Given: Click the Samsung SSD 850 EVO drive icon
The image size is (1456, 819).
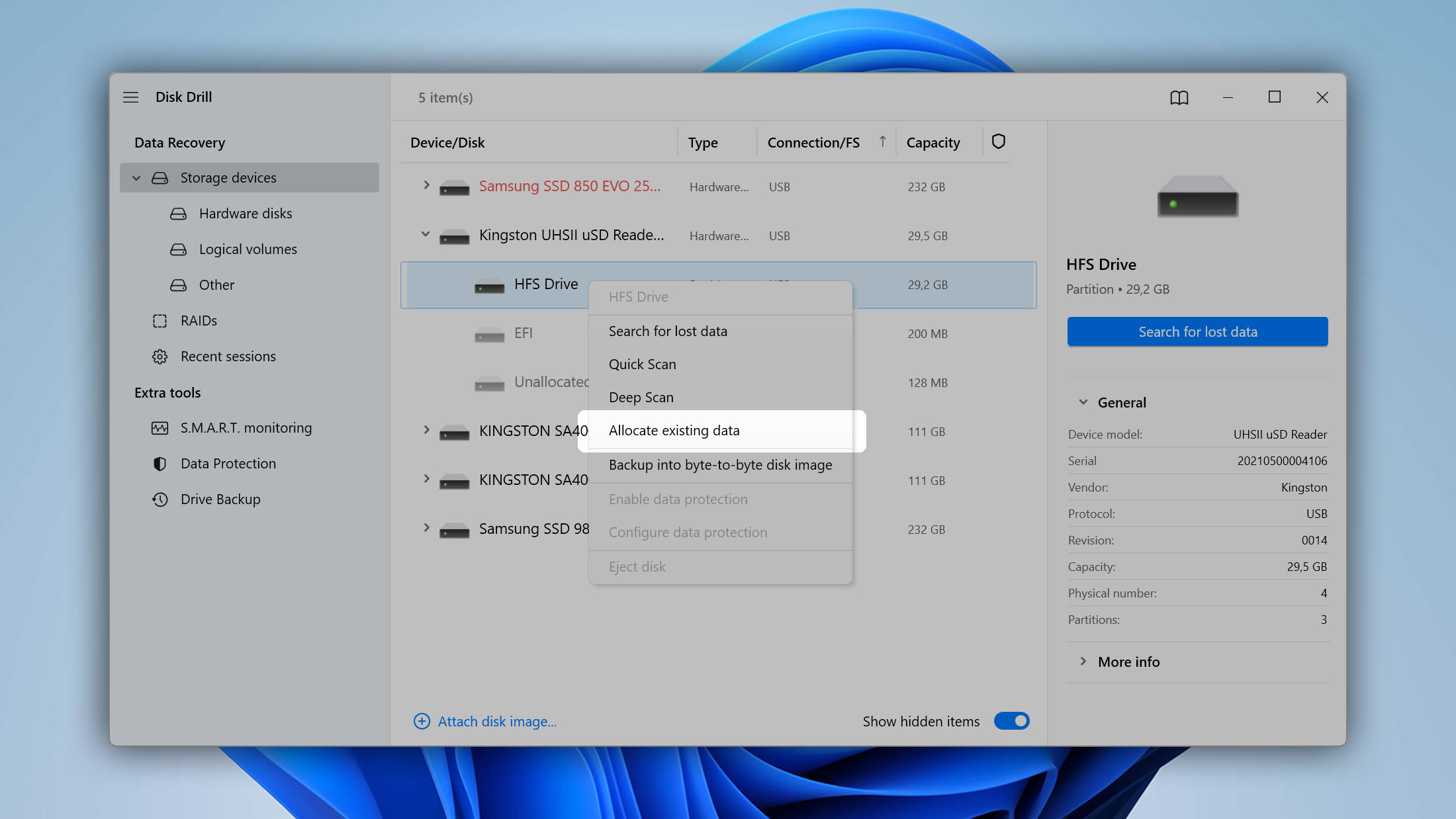Looking at the screenshot, I should 455,188.
